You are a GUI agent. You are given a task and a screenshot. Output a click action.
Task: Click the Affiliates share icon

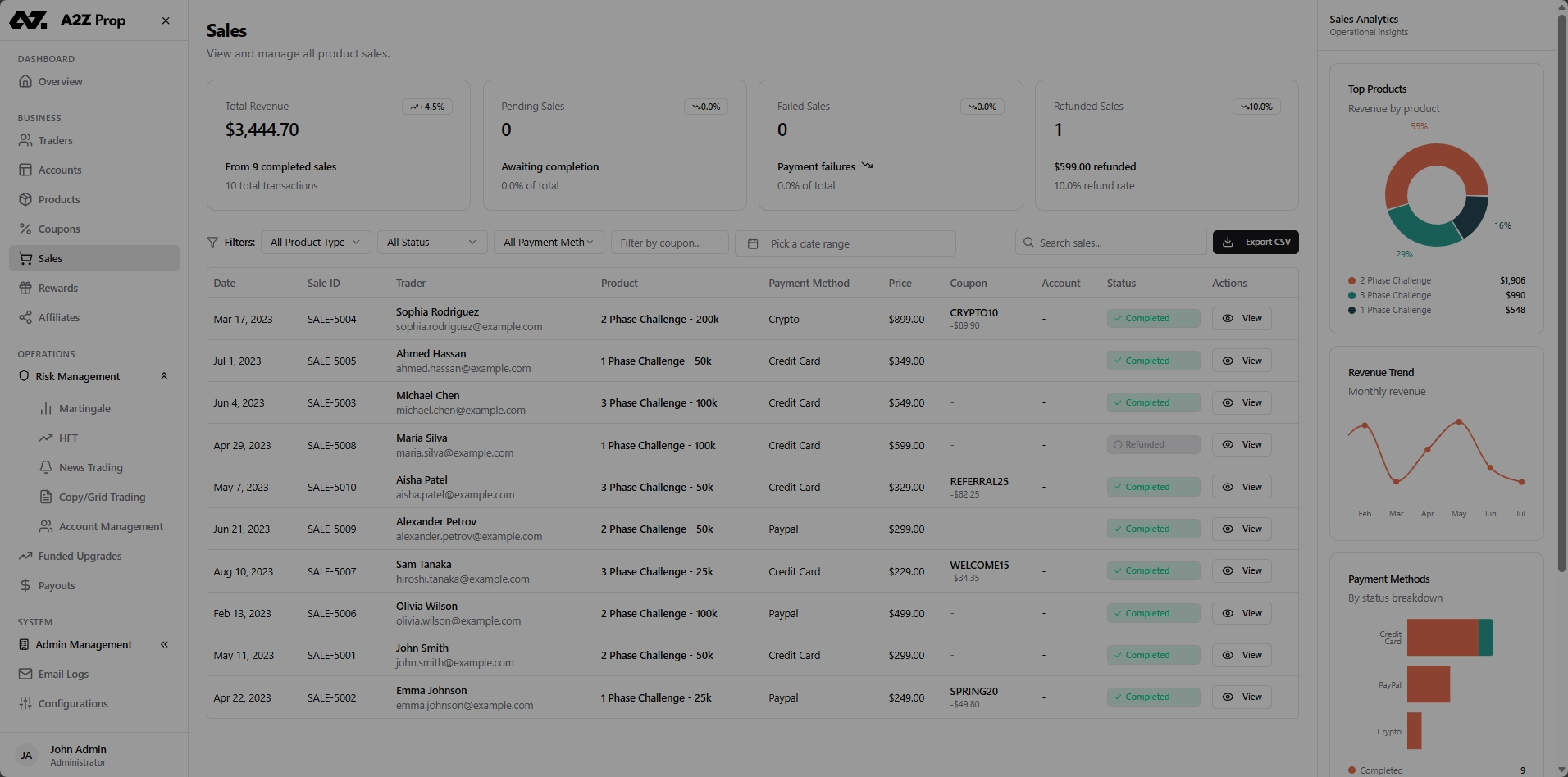click(25, 317)
